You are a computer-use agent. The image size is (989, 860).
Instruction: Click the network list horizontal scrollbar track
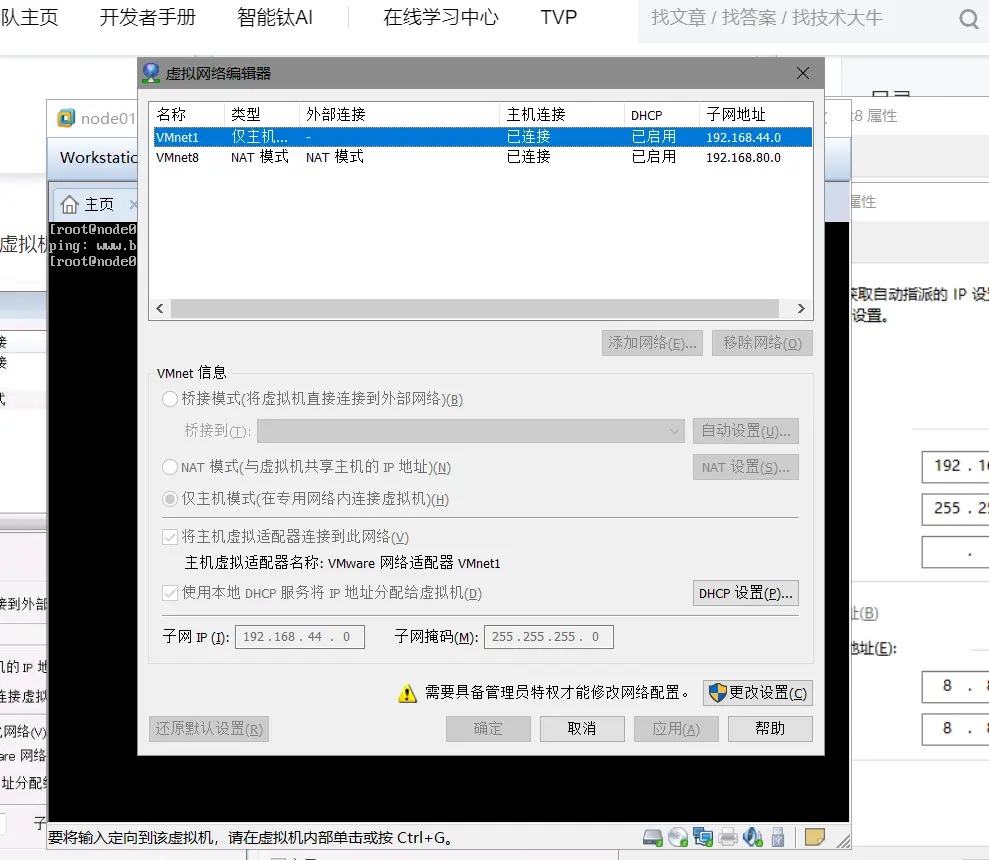[x=474, y=309]
